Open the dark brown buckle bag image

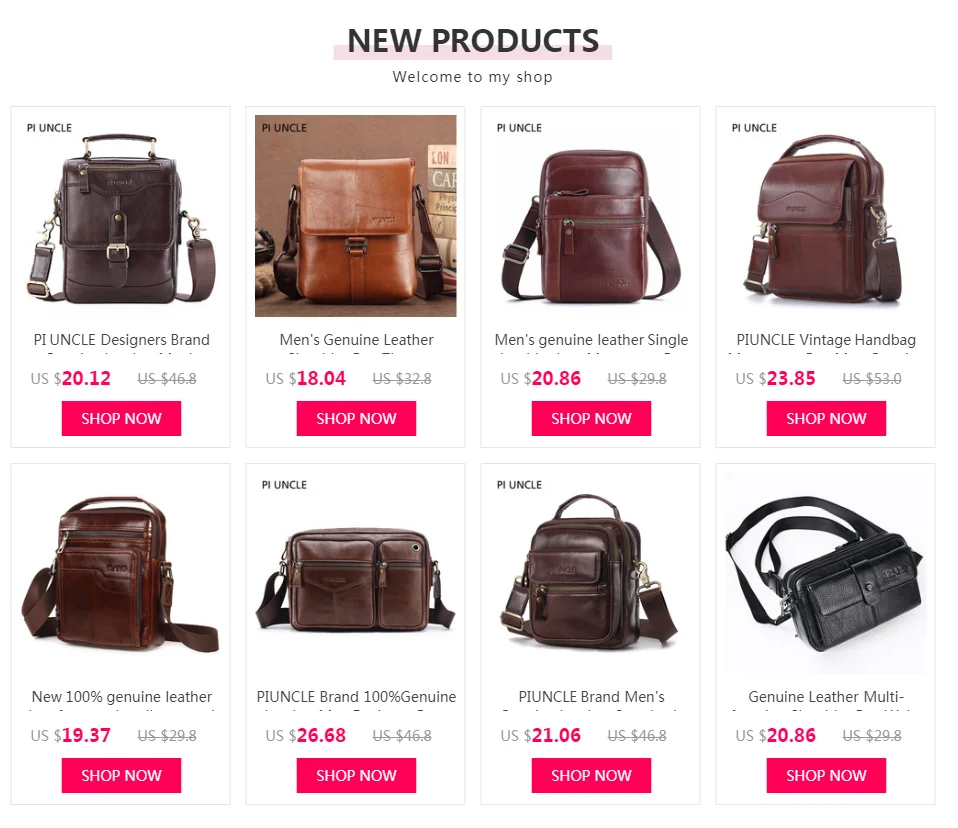point(121,216)
